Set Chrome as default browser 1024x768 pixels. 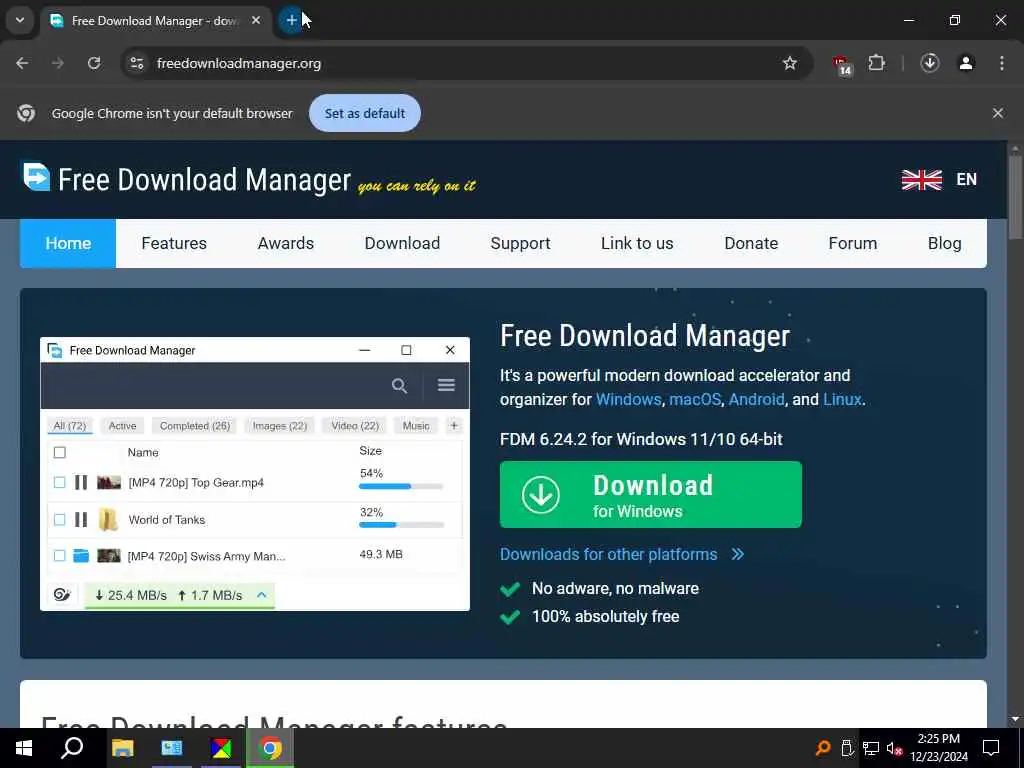tap(364, 113)
